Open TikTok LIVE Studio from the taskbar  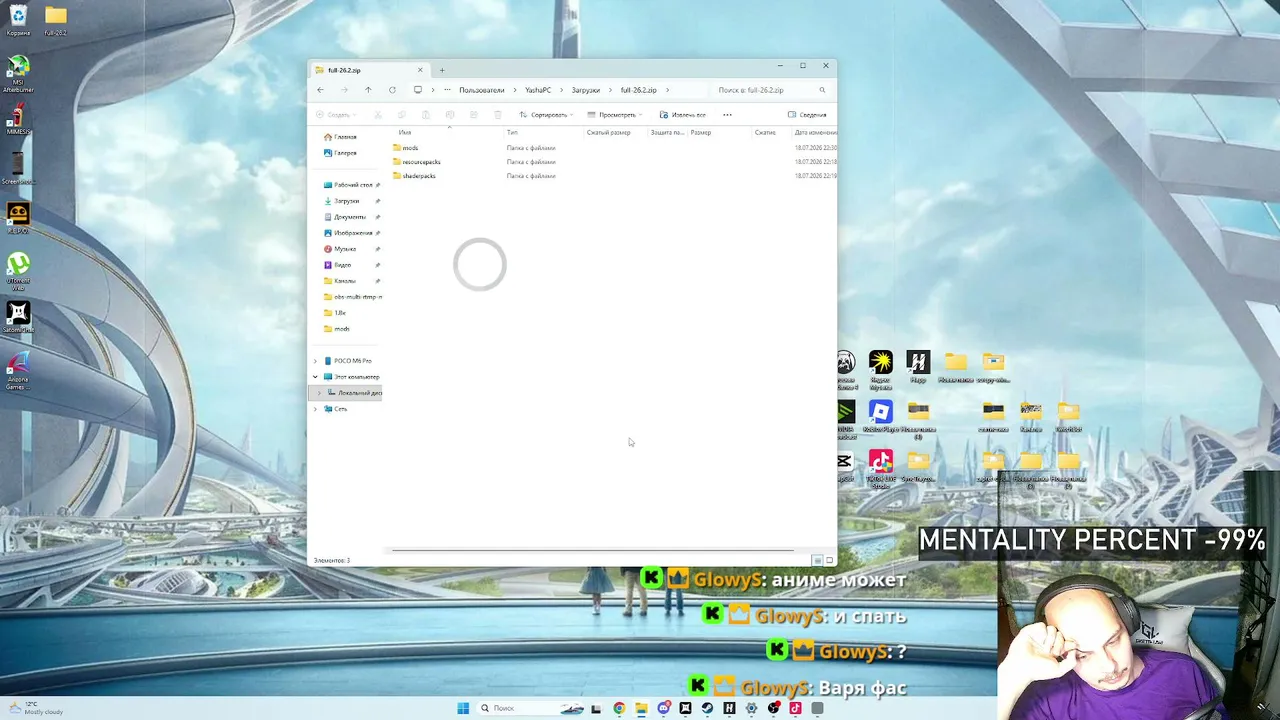point(795,708)
